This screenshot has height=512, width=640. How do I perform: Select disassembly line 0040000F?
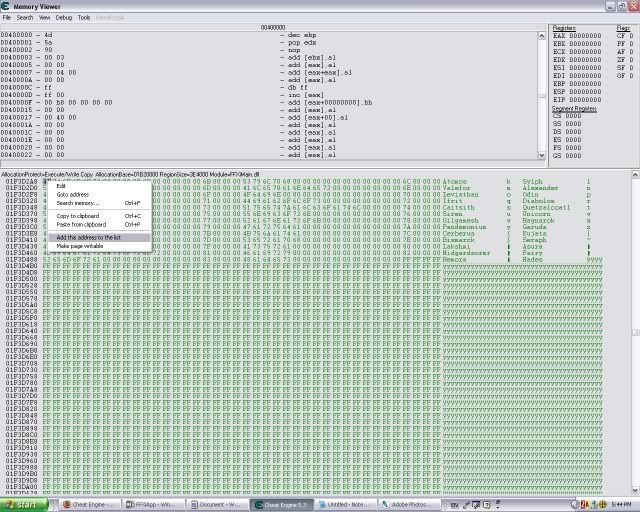pyautogui.click(x=269, y=102)
